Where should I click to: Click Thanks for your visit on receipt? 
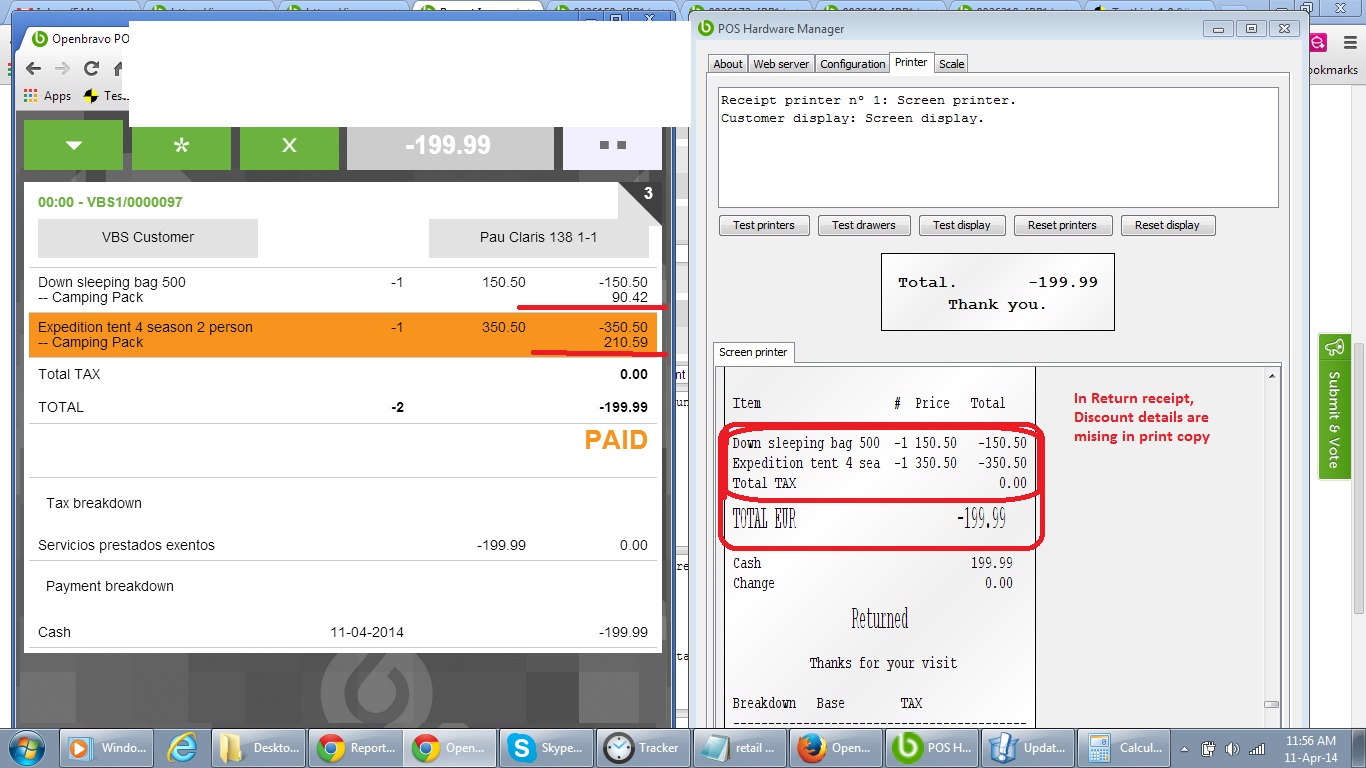(883, 663)
